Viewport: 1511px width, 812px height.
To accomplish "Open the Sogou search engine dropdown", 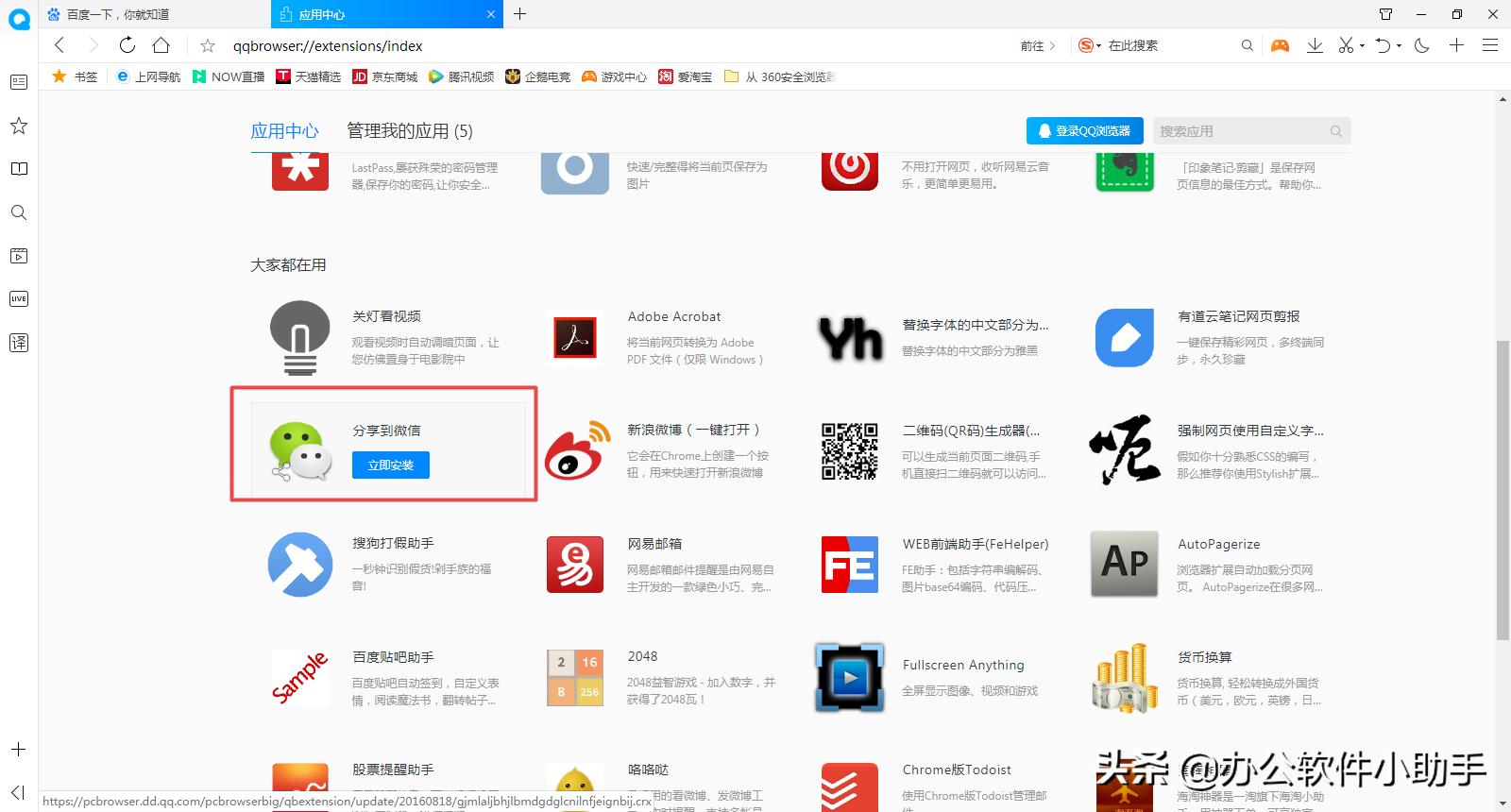I will 1090,45.
